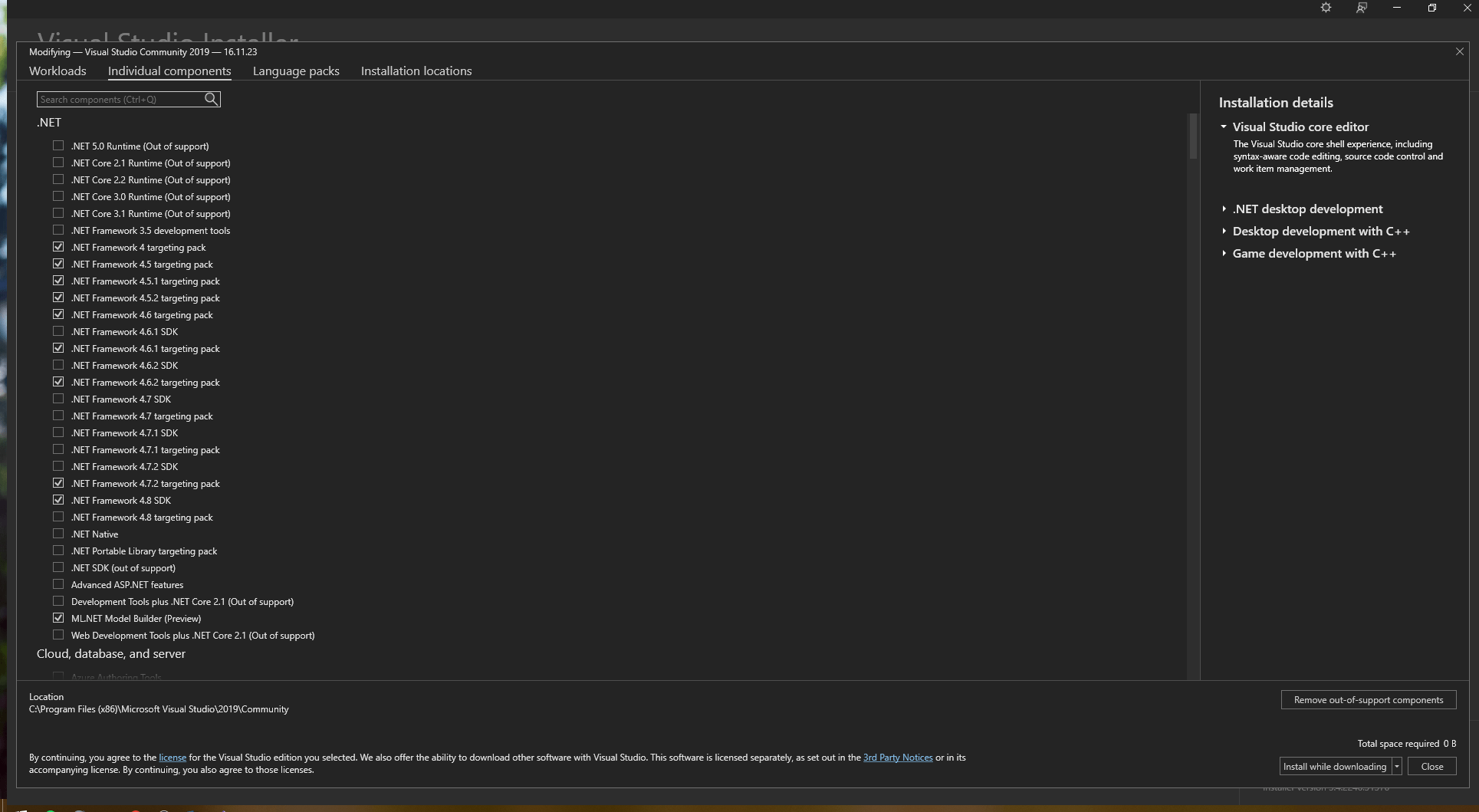This screenshot has height=812, width=1479.
Task: Click the Total space required value
Action: [1449, 743]
